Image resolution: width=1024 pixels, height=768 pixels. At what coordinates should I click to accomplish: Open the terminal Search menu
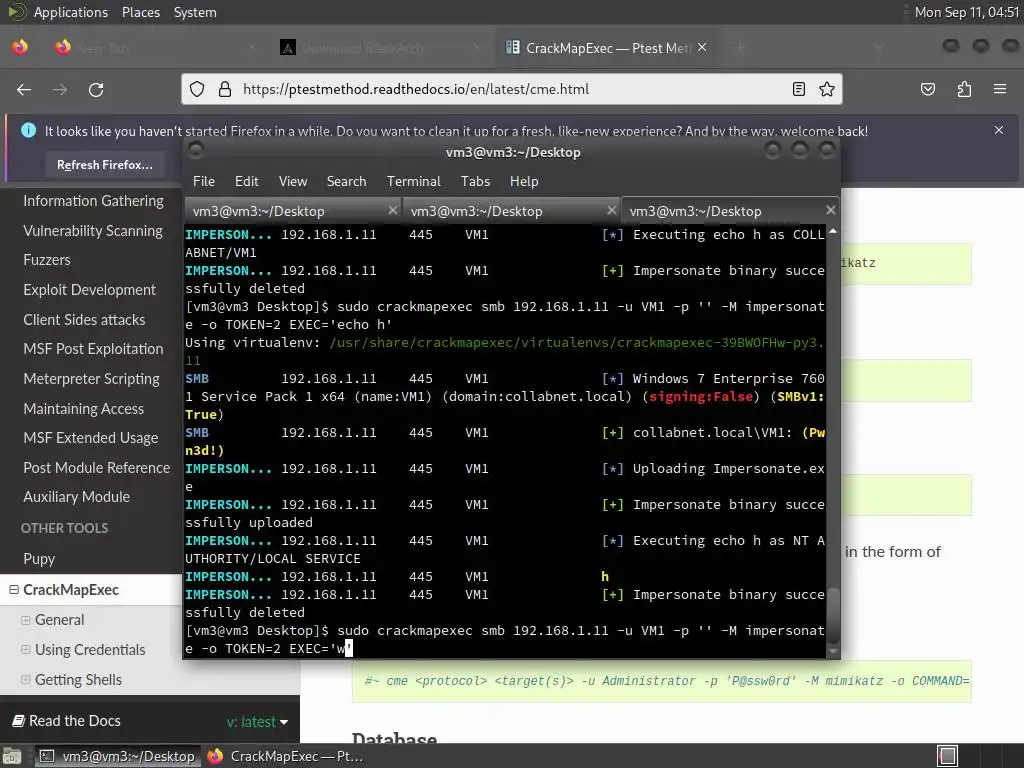[346, 182]
